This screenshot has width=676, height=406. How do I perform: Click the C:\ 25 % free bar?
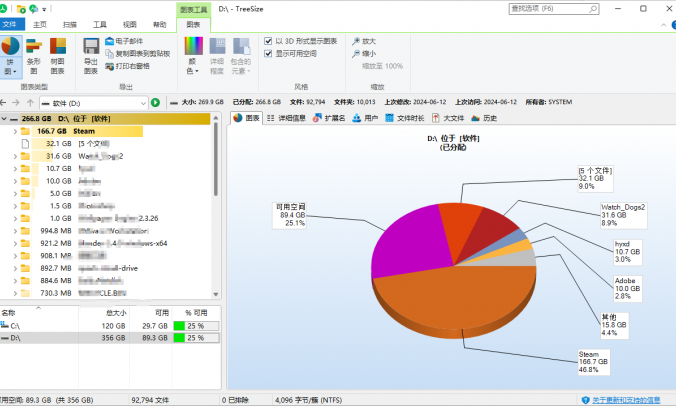pos(196,326)
